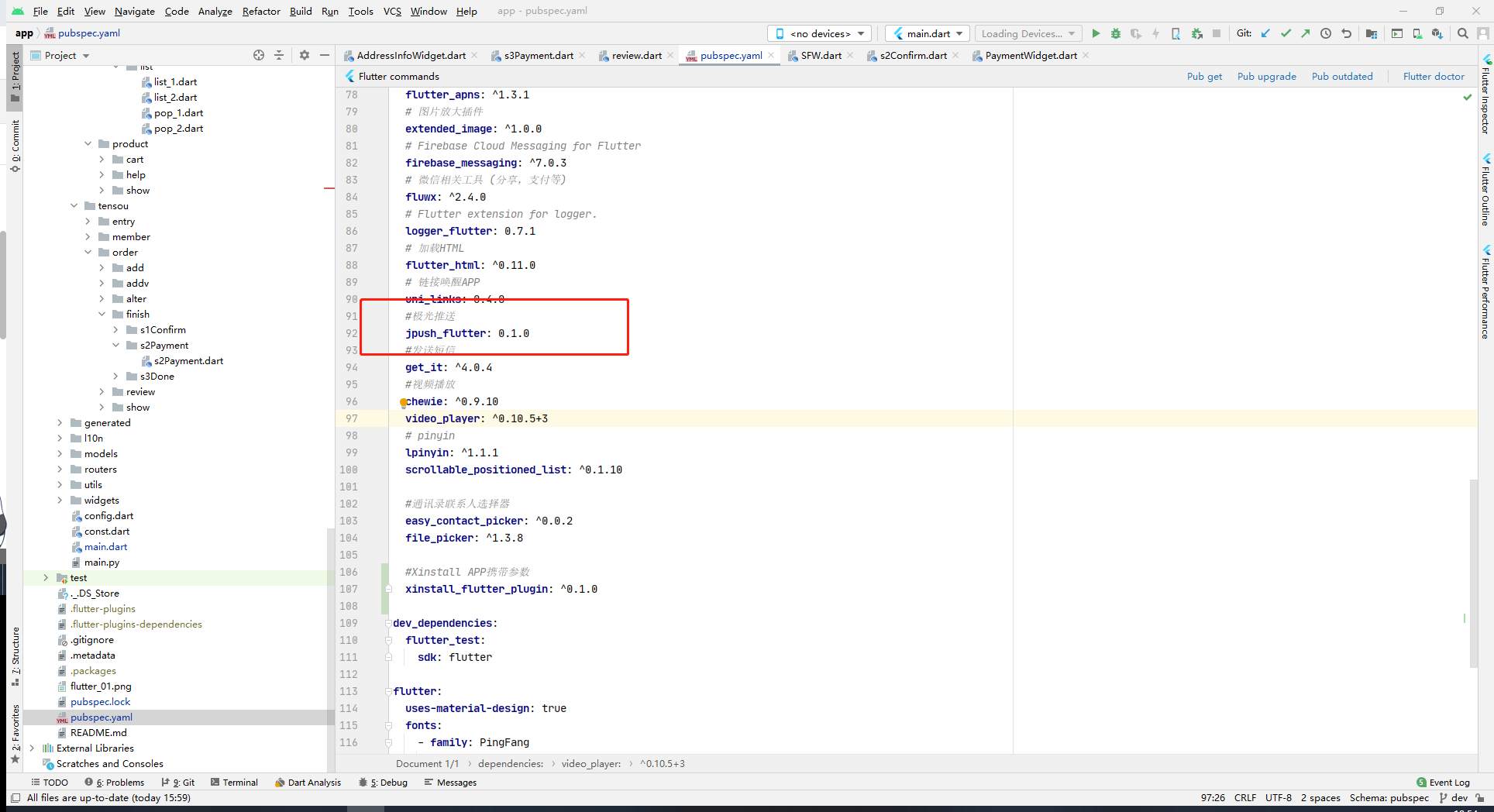
Task: Select pubspec.lock in project tree
Action: [x=100, y=702]
